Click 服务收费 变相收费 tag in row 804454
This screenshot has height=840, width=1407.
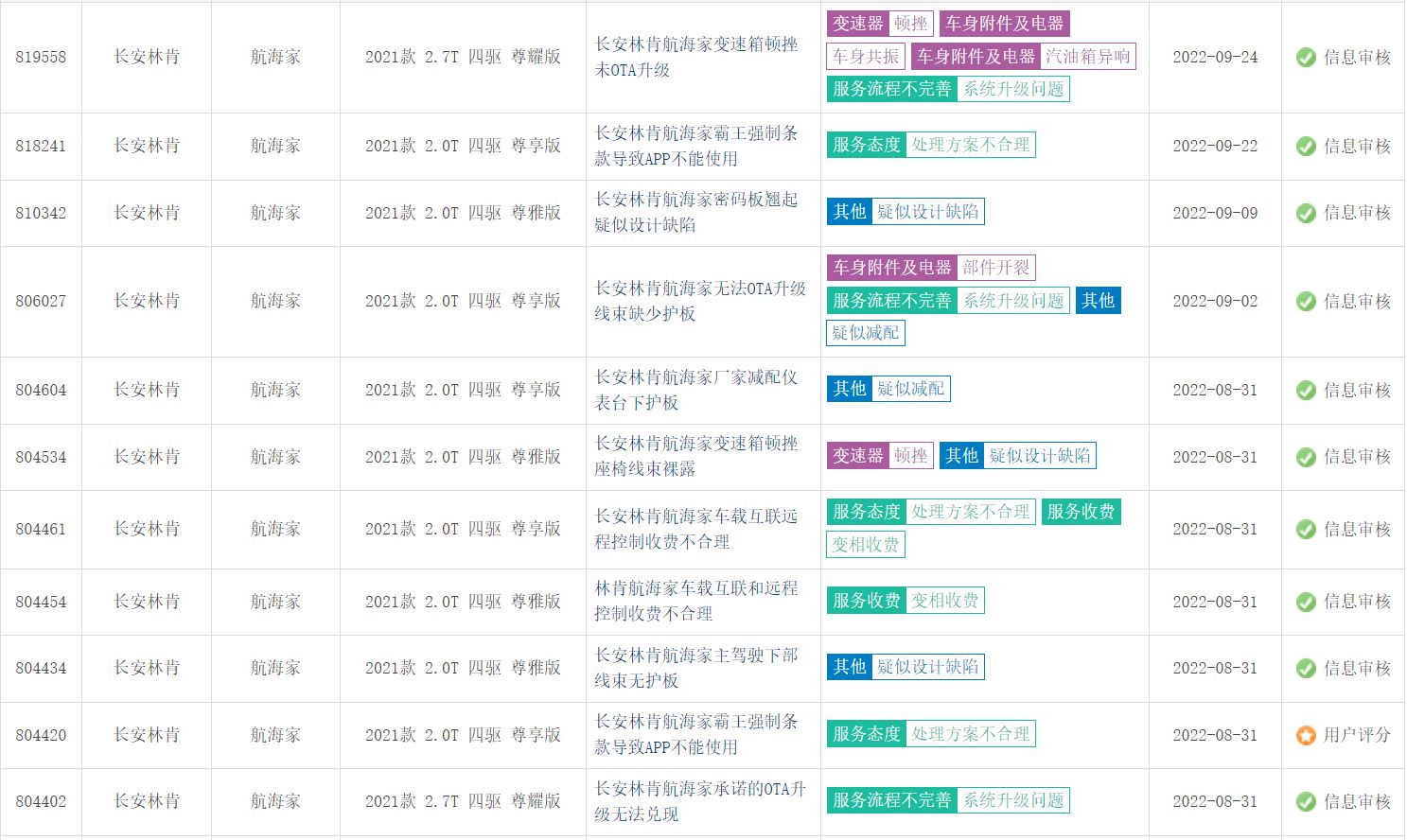tap(906, 601)
